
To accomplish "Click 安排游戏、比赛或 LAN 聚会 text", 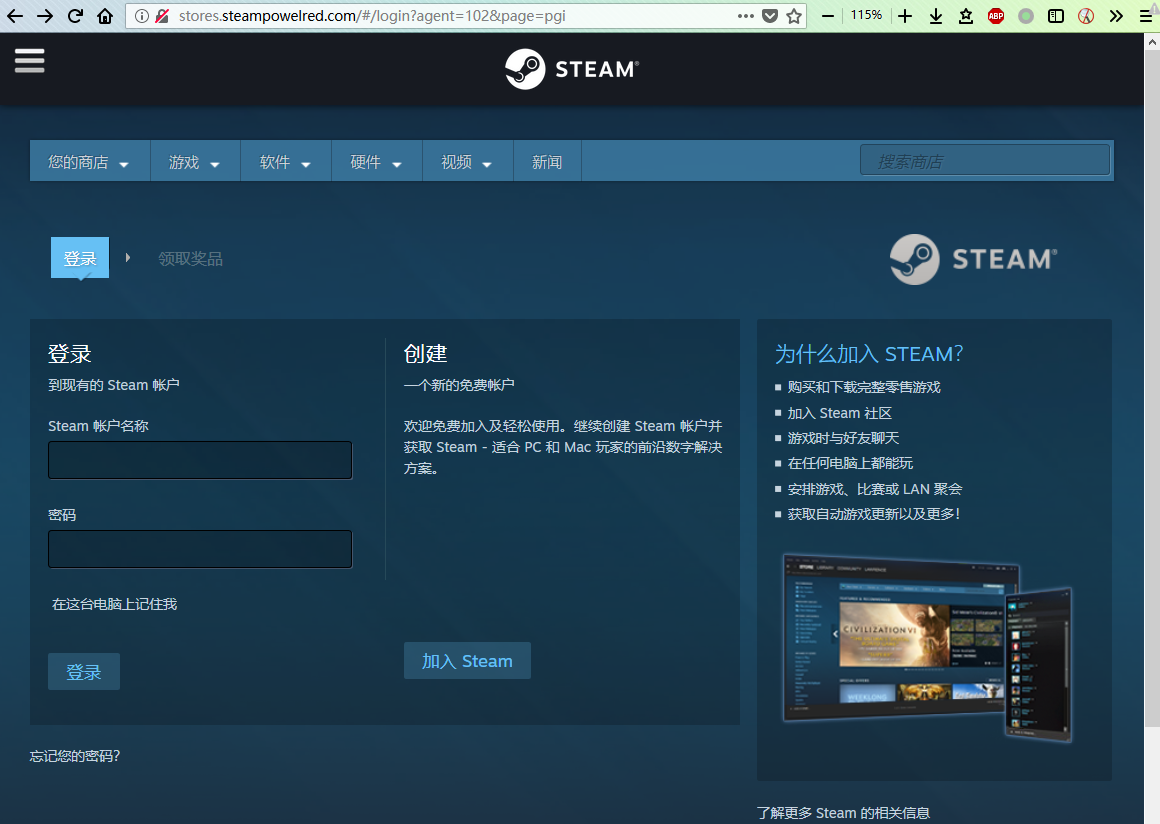I will [874, 489].
